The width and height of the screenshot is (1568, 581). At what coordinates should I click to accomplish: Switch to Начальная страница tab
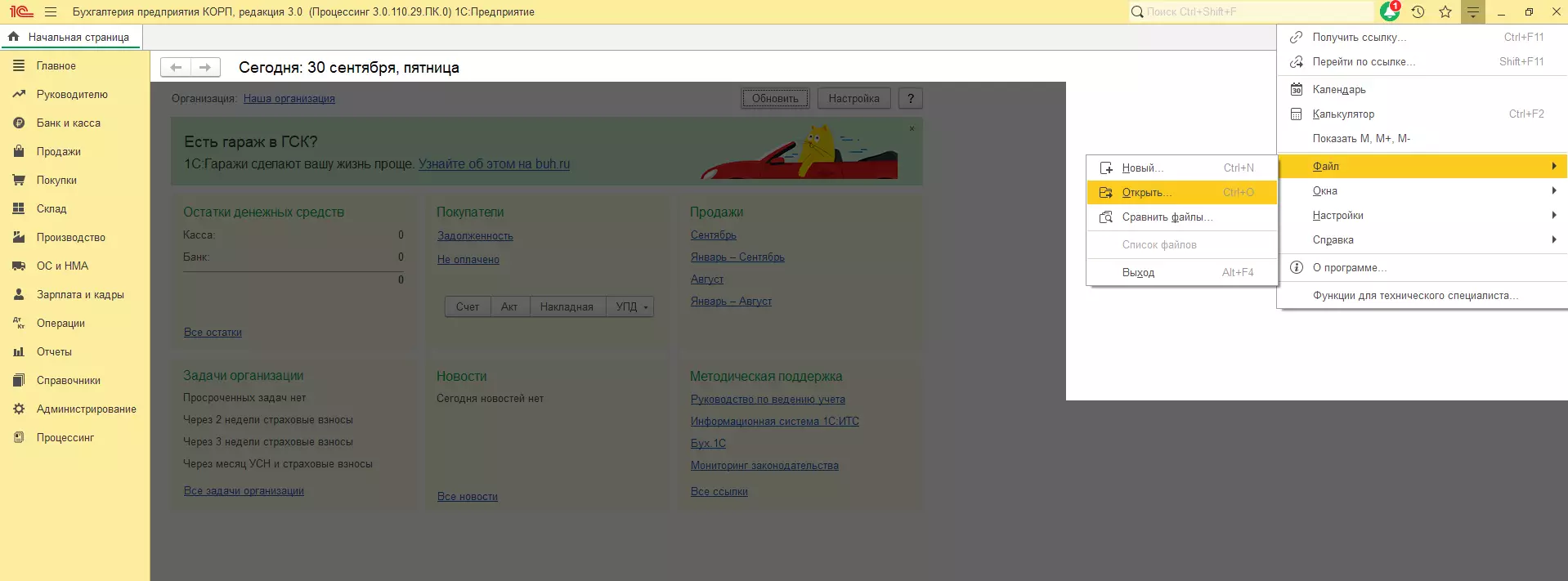(x=71, y=38)
